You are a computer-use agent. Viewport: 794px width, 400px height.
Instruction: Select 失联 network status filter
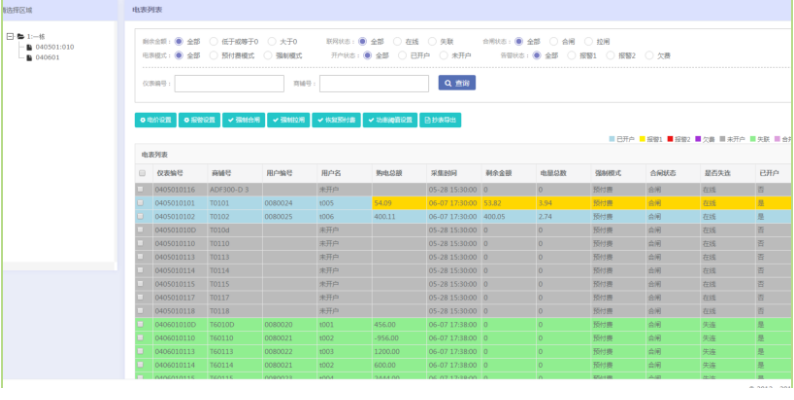coord(432,42)
